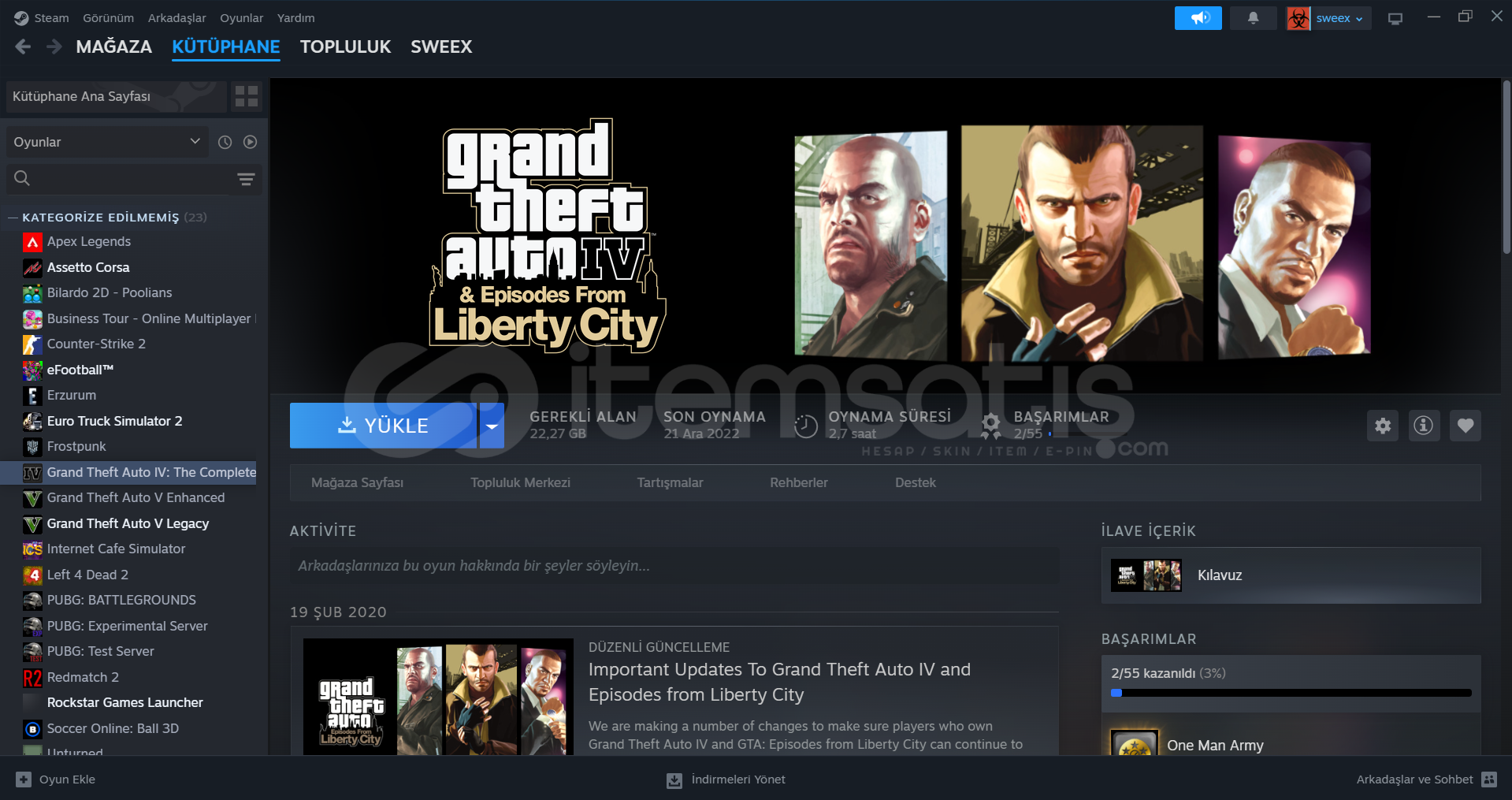Expand the sweex account dropdown
This screenshot has width=1512, height=800.
click(x=1342, y=18)
